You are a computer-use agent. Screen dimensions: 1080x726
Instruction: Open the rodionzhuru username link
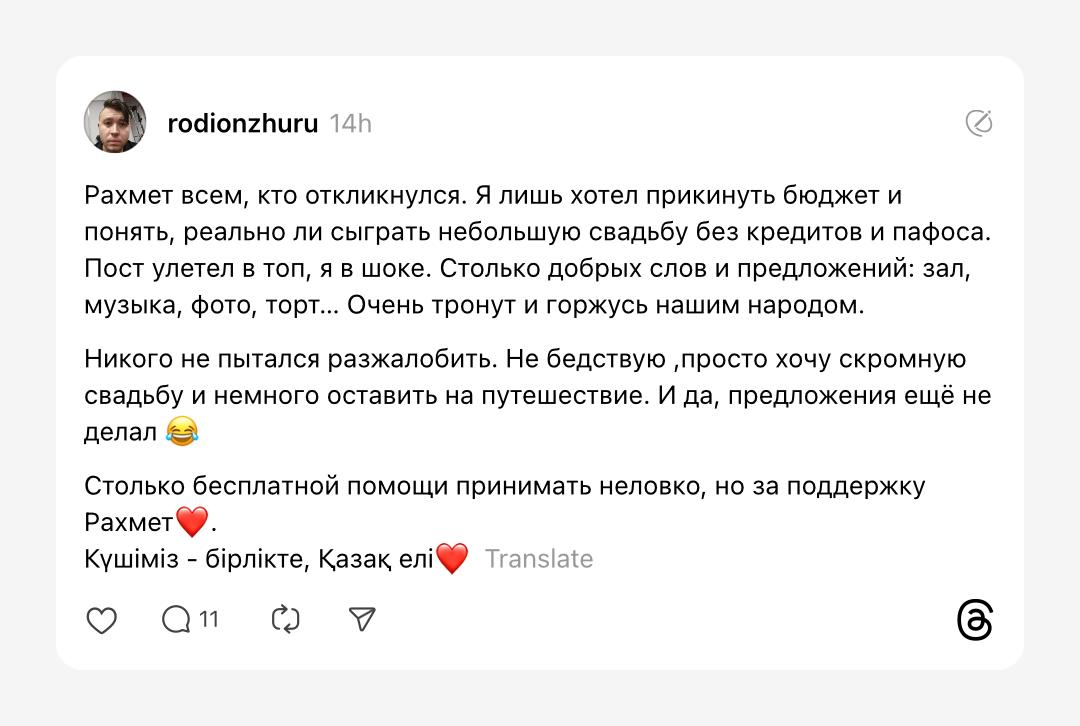[243, 123]
